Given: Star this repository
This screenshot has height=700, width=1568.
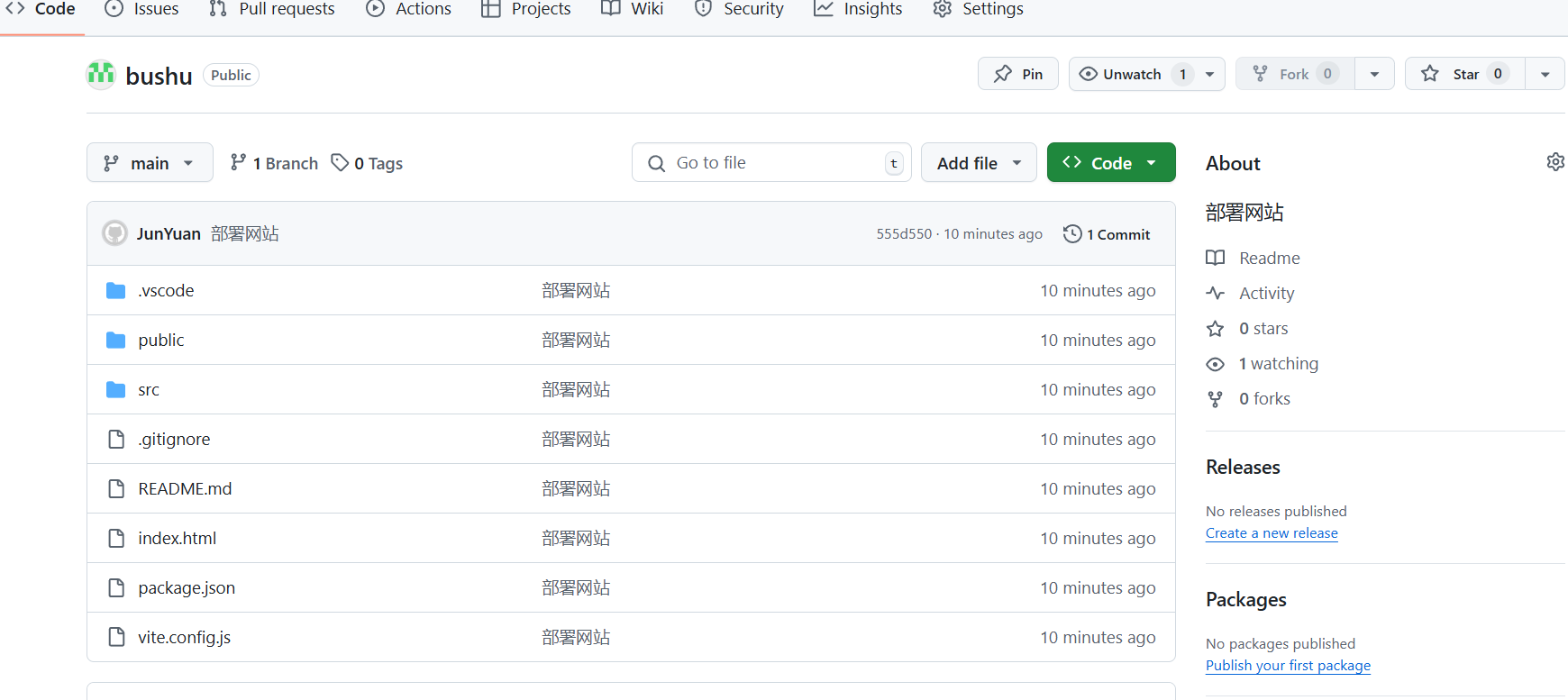Looking at the screenshot, I should click(x=1465, y=74).
